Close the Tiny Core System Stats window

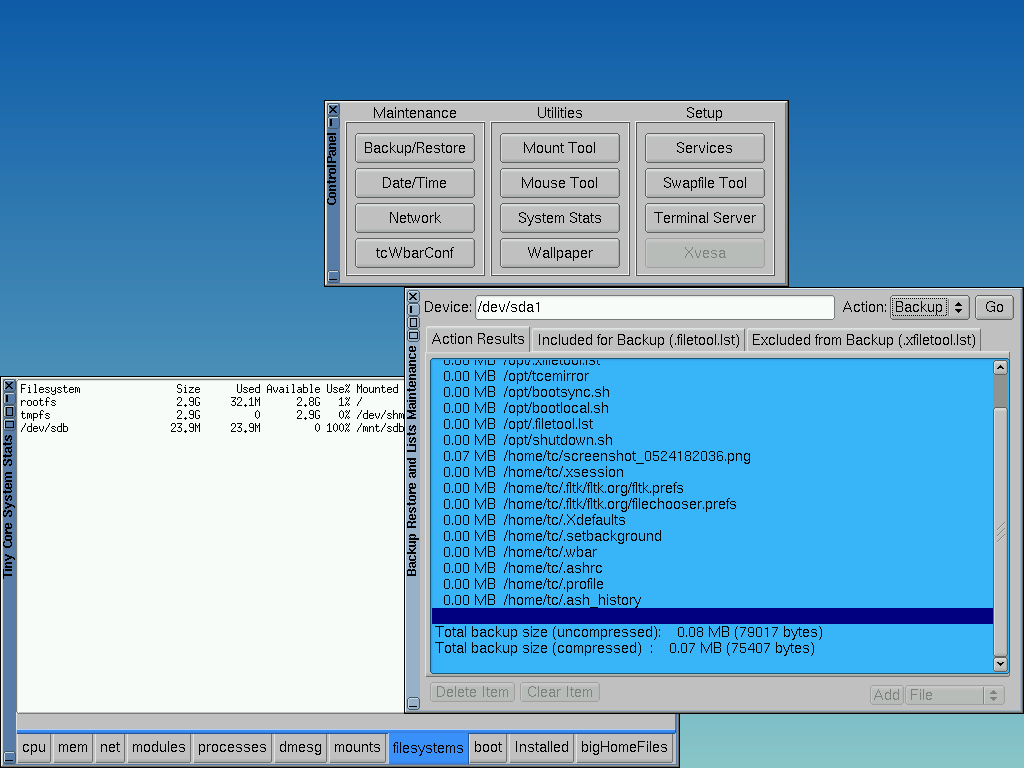click(x=9, y=386)
